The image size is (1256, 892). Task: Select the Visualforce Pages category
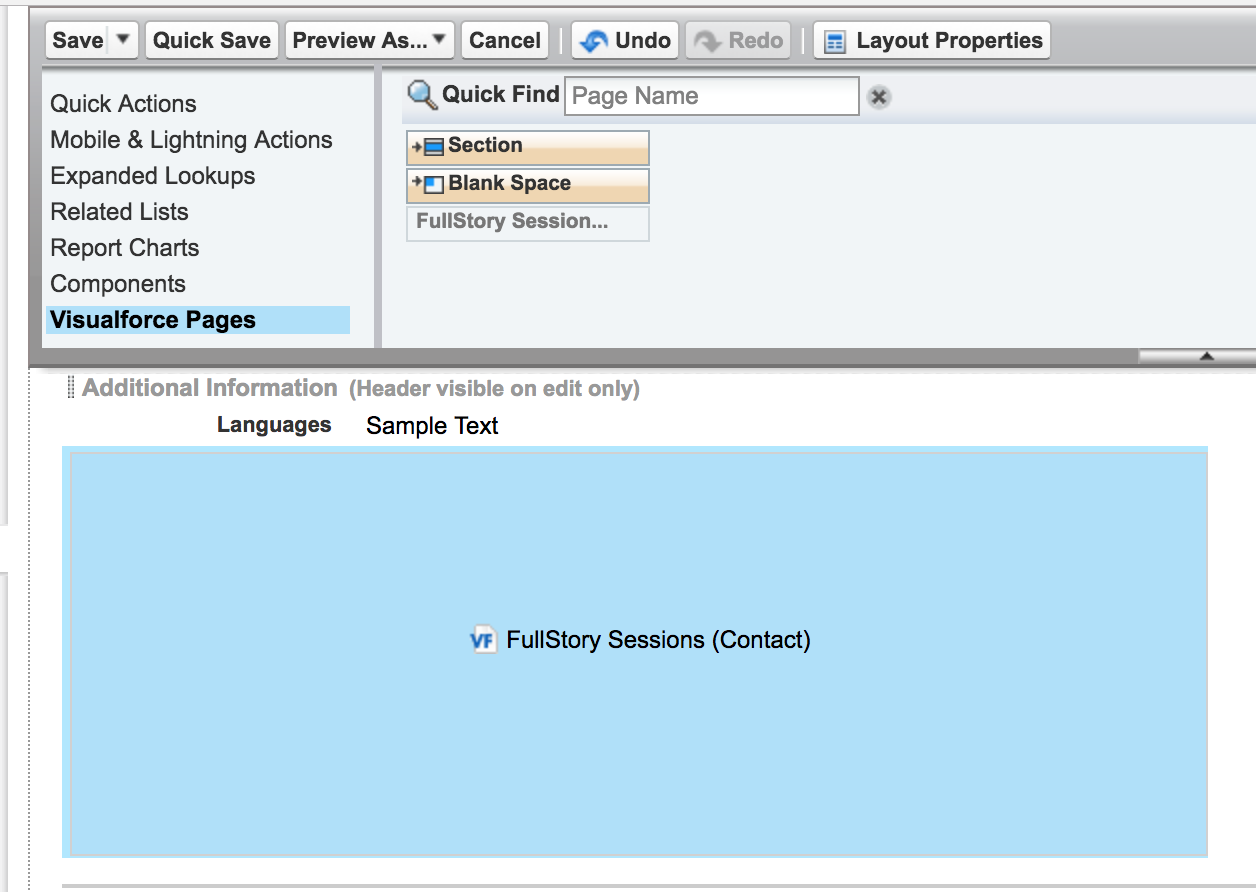(x=198, y=320)
